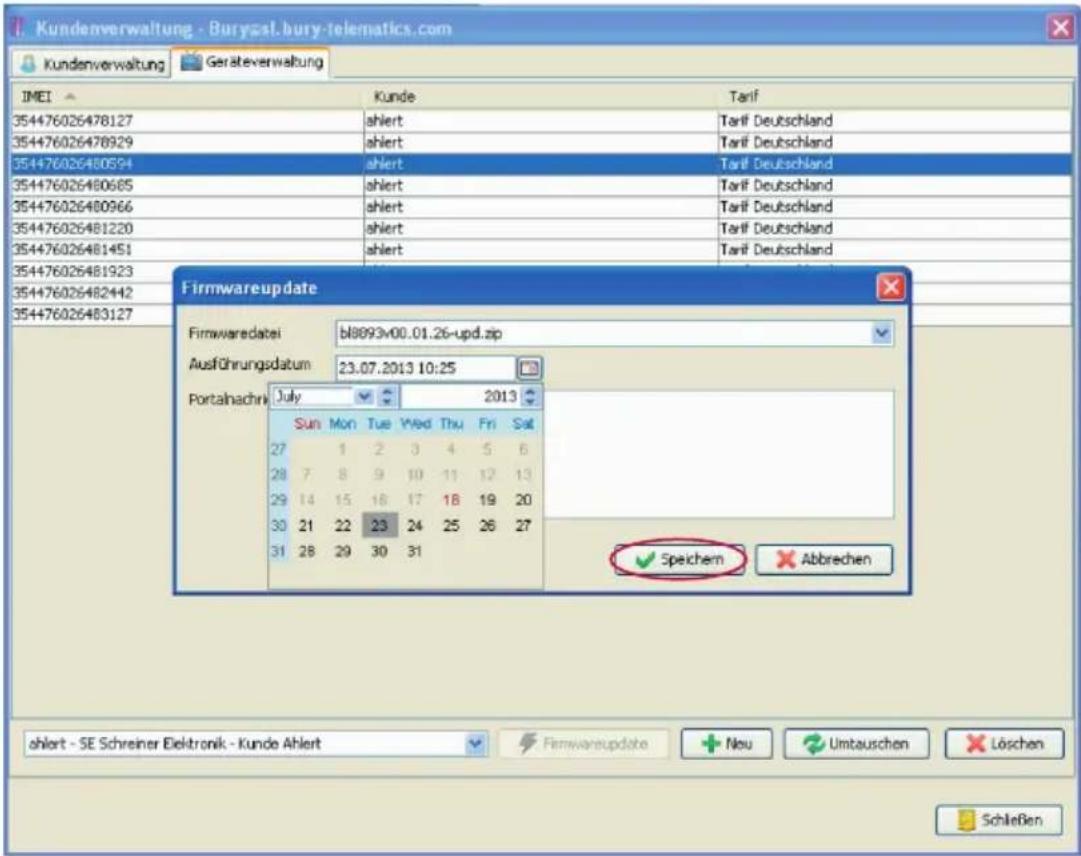Screen dimensions: 1081x856
Task: Save with the Speichern button
Action: 678,559
